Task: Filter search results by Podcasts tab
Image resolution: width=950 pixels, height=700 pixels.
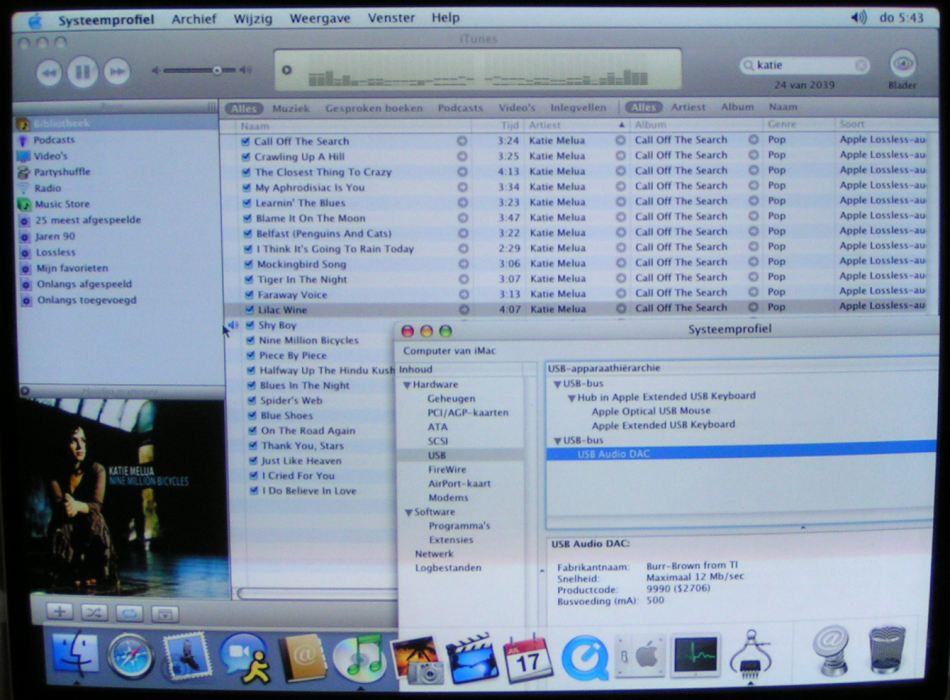Action: (x=460, y=108)
